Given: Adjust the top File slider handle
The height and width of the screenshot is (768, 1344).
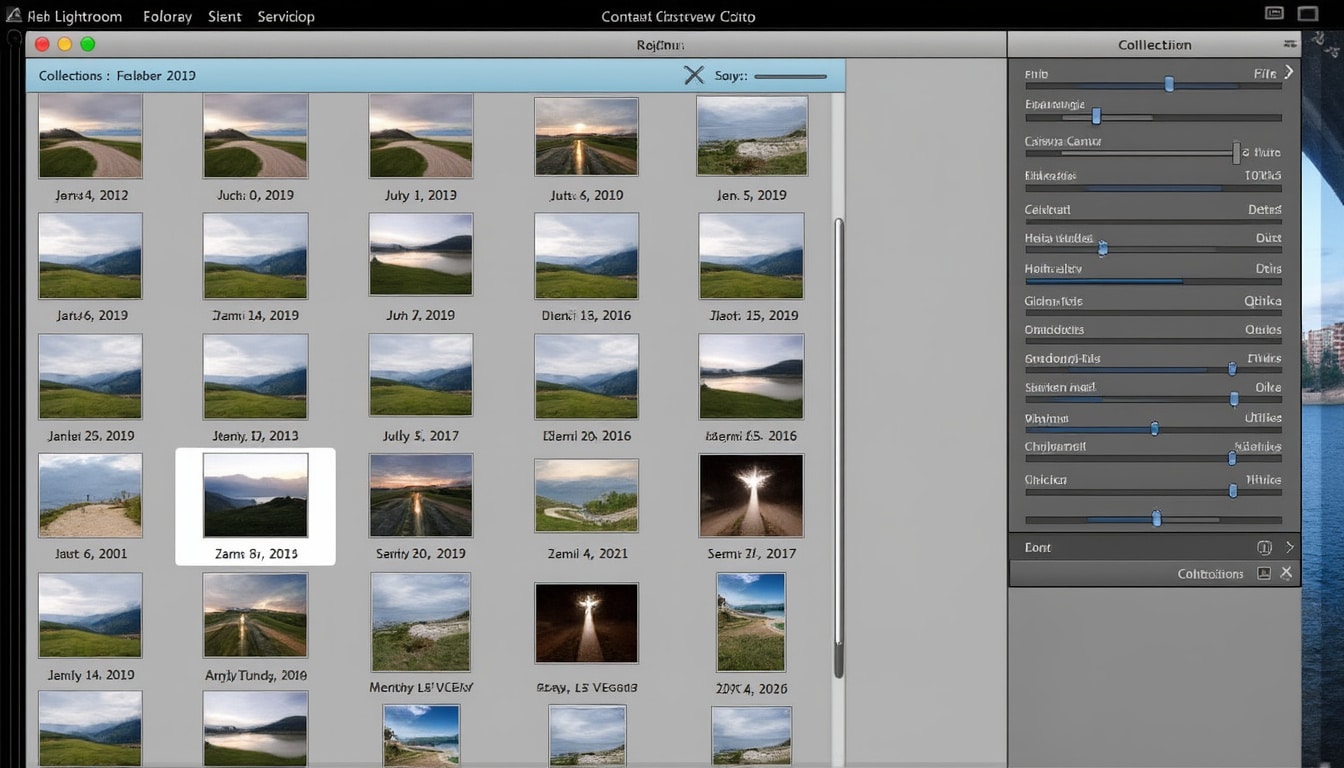Looking at the screenshot, I should (1169, 85).
